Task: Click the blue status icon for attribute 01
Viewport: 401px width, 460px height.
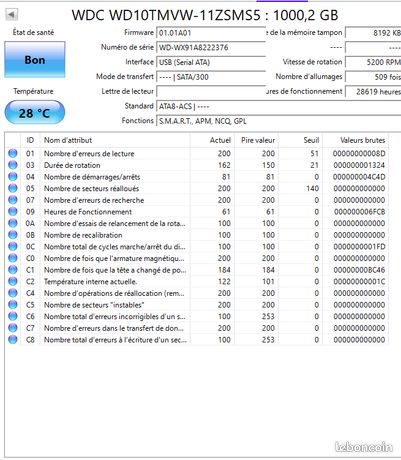Action: pyautogui.click(x=13, y=153)
